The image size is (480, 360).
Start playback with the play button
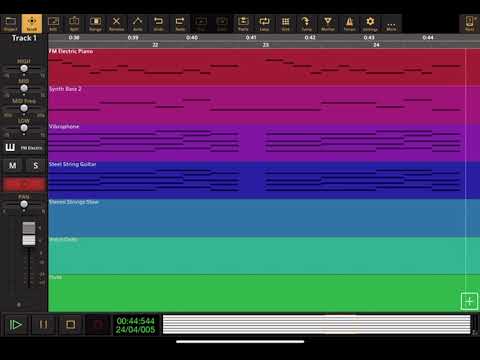[x=16, y=324]
